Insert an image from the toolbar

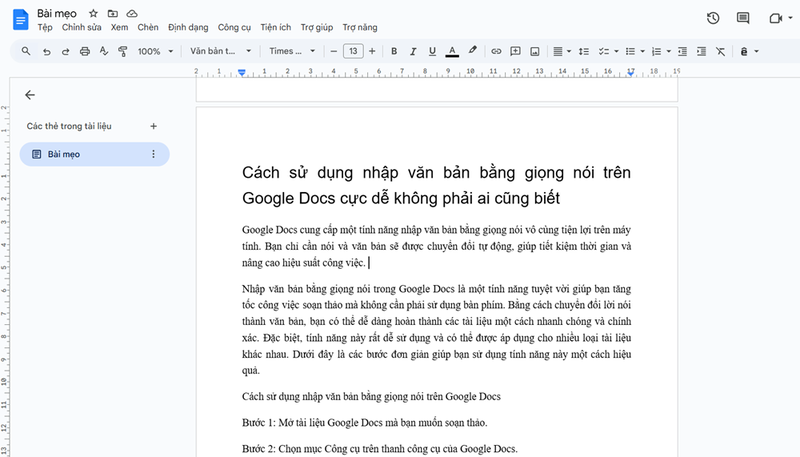pos(535,51)
